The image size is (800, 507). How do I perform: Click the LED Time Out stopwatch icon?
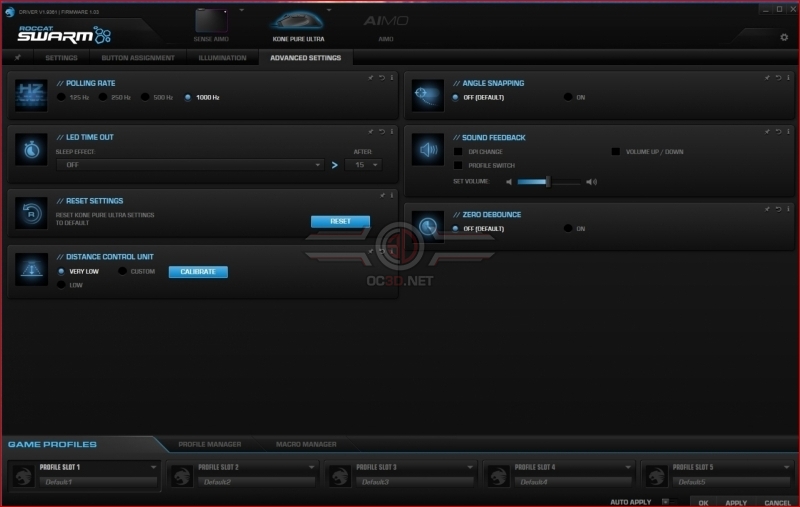[x=31, y=149]
